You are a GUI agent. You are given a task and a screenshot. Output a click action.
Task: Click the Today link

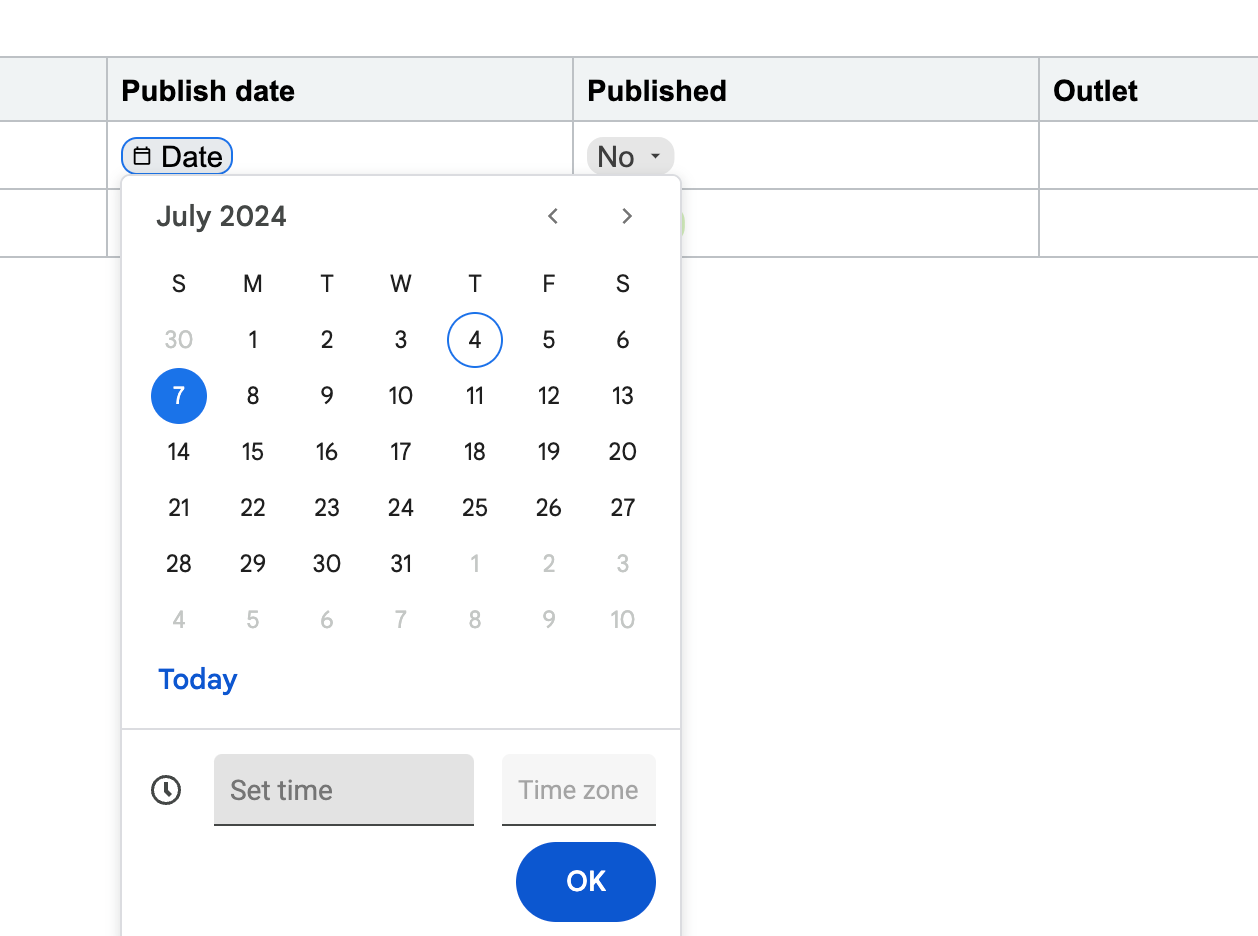pyautogui.click(x=198, y=679)
